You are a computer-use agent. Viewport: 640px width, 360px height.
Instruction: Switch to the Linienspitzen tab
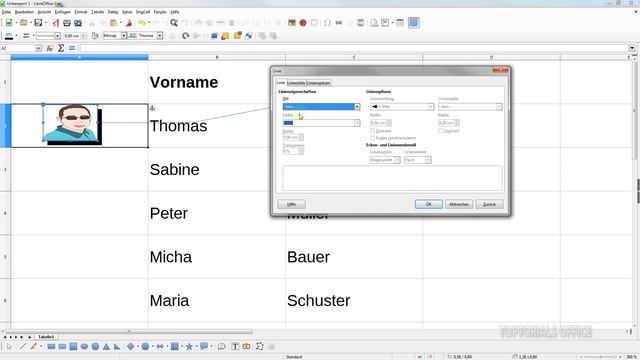click(x=318, y=83)
